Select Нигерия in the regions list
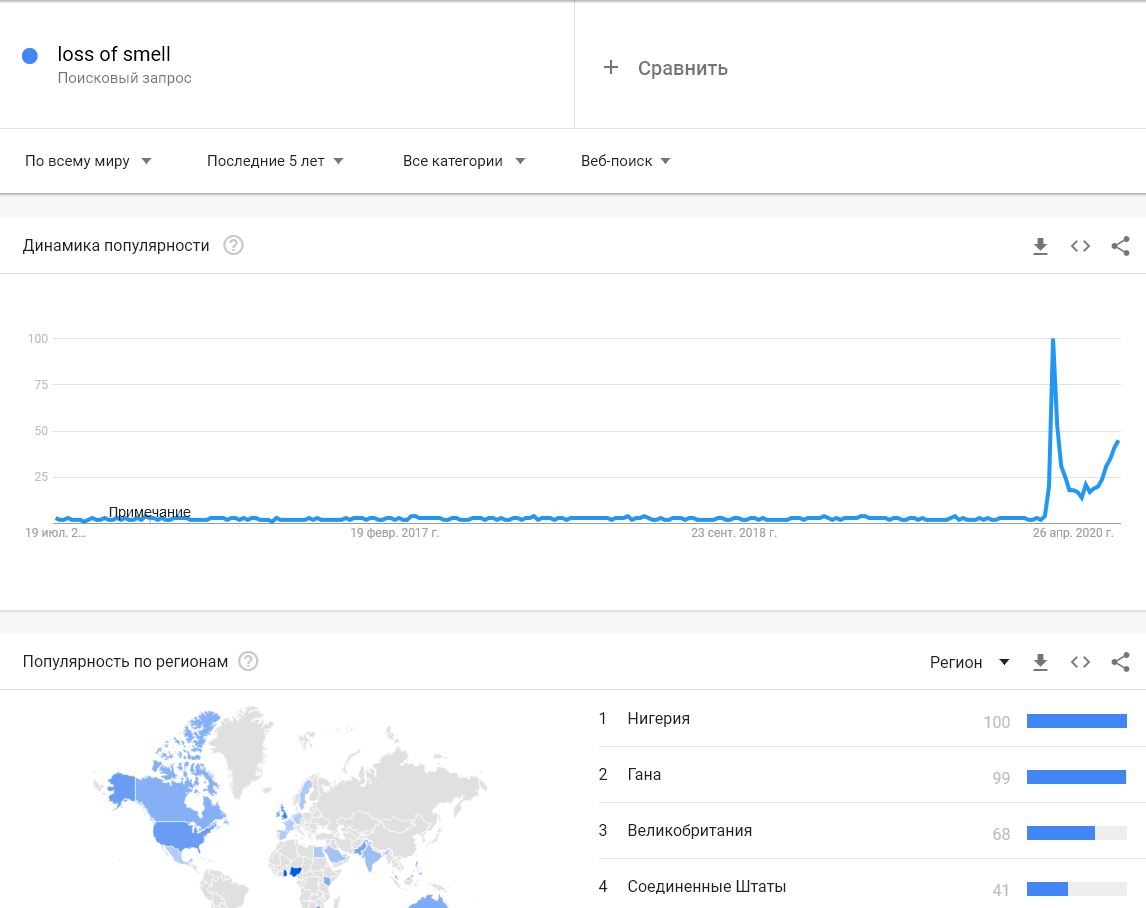Viewport: 1146px width, 908px height. (x=658, y=718)
